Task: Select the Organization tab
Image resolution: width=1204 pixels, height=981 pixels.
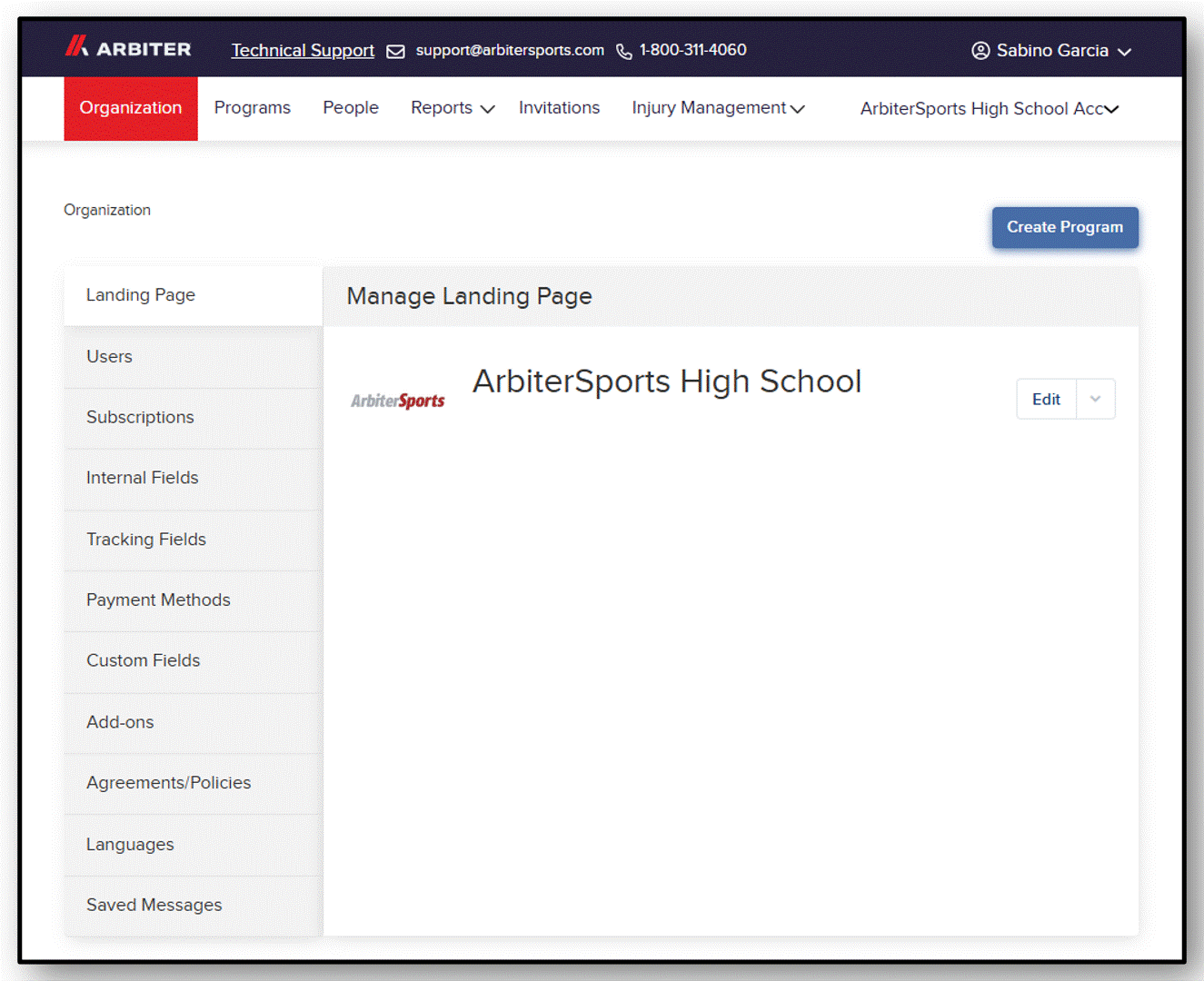Action: tap(131, 108)
